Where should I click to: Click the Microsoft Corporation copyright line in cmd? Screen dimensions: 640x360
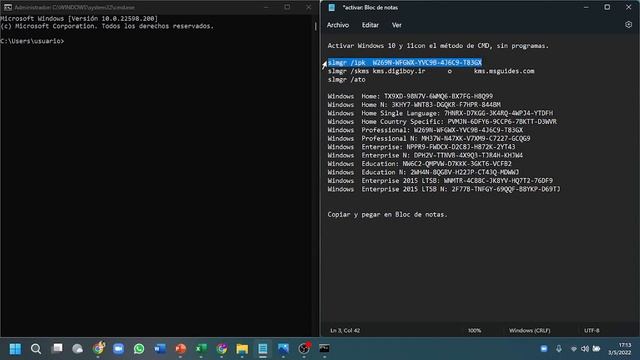(x=107, y=26)
